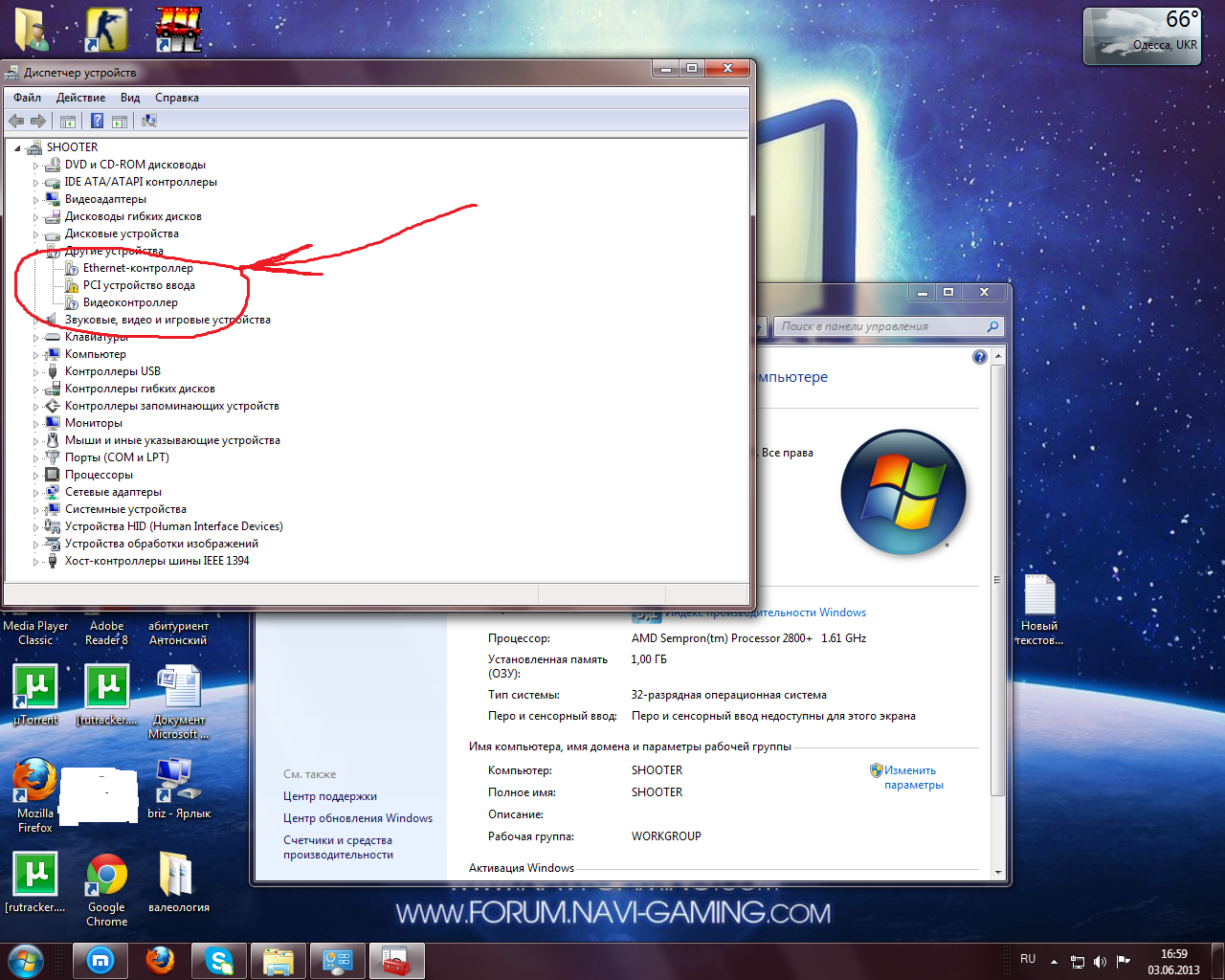The height and width of the screenshot is (980, 1225).
Task: Expand the Видеоадаптеры node
Action: point(36,200)
